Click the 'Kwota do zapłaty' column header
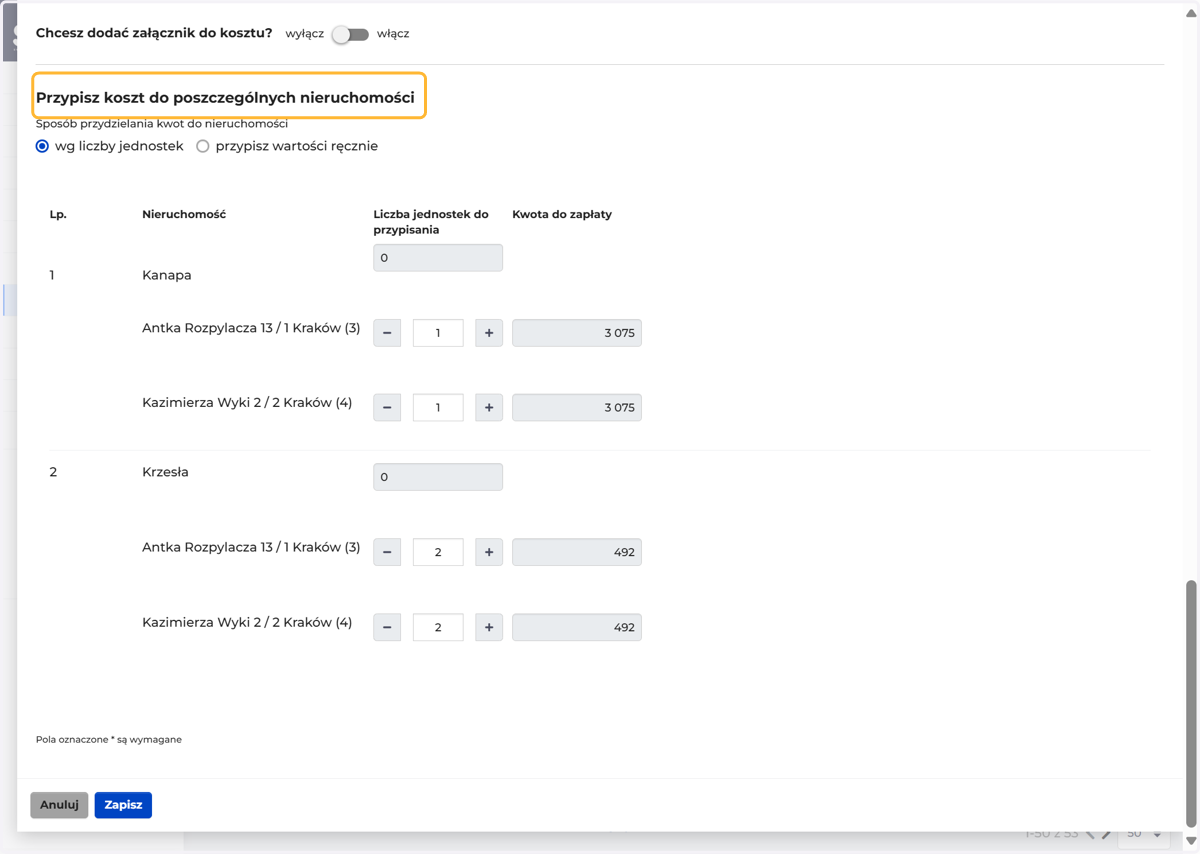 562,214
